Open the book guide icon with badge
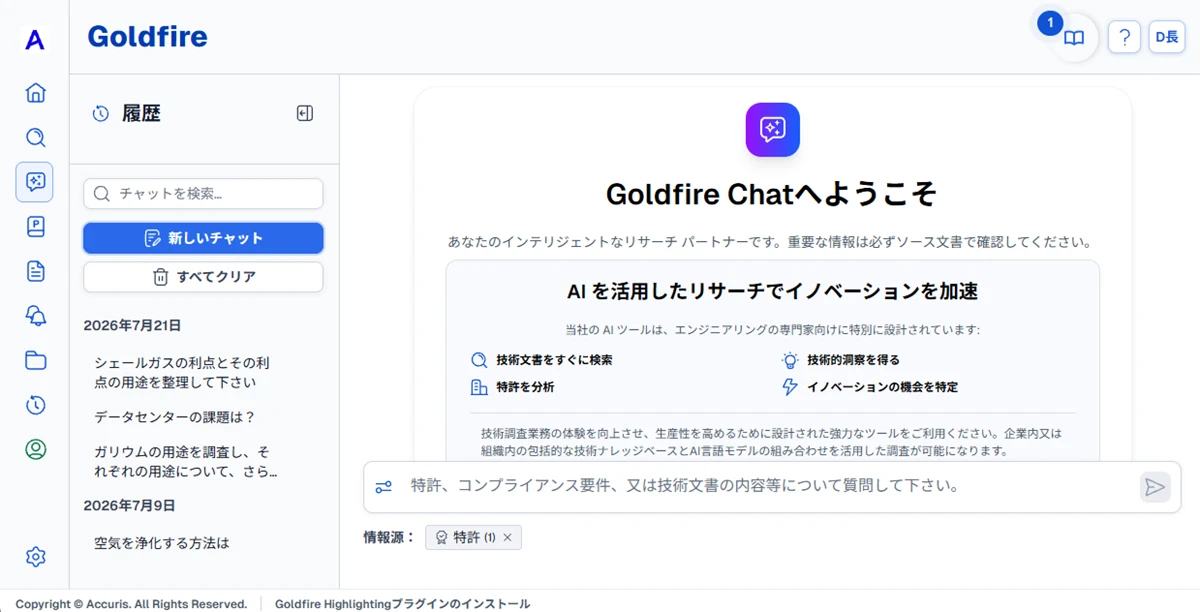1200x612 pixels. coord(1073,38)
